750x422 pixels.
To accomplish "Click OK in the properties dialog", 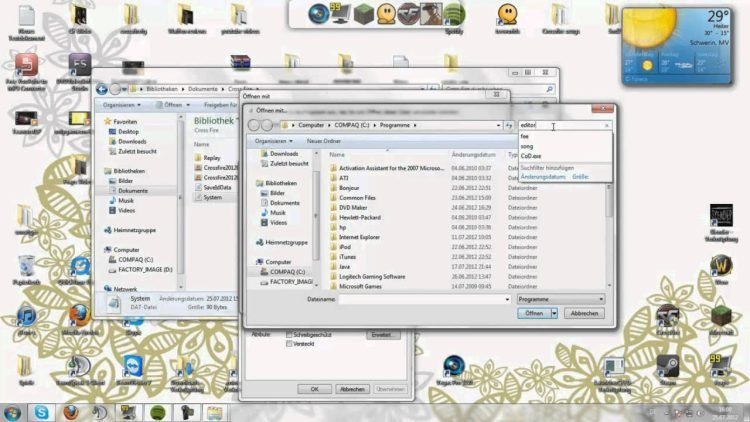I will (314, 389).
